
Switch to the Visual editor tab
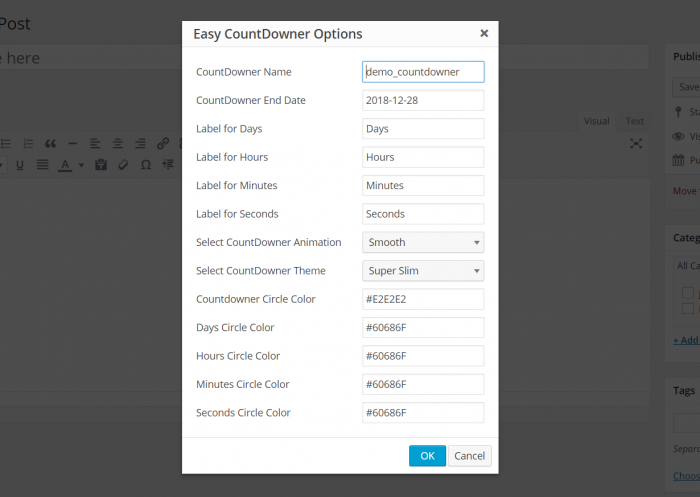tap(597, 121)
